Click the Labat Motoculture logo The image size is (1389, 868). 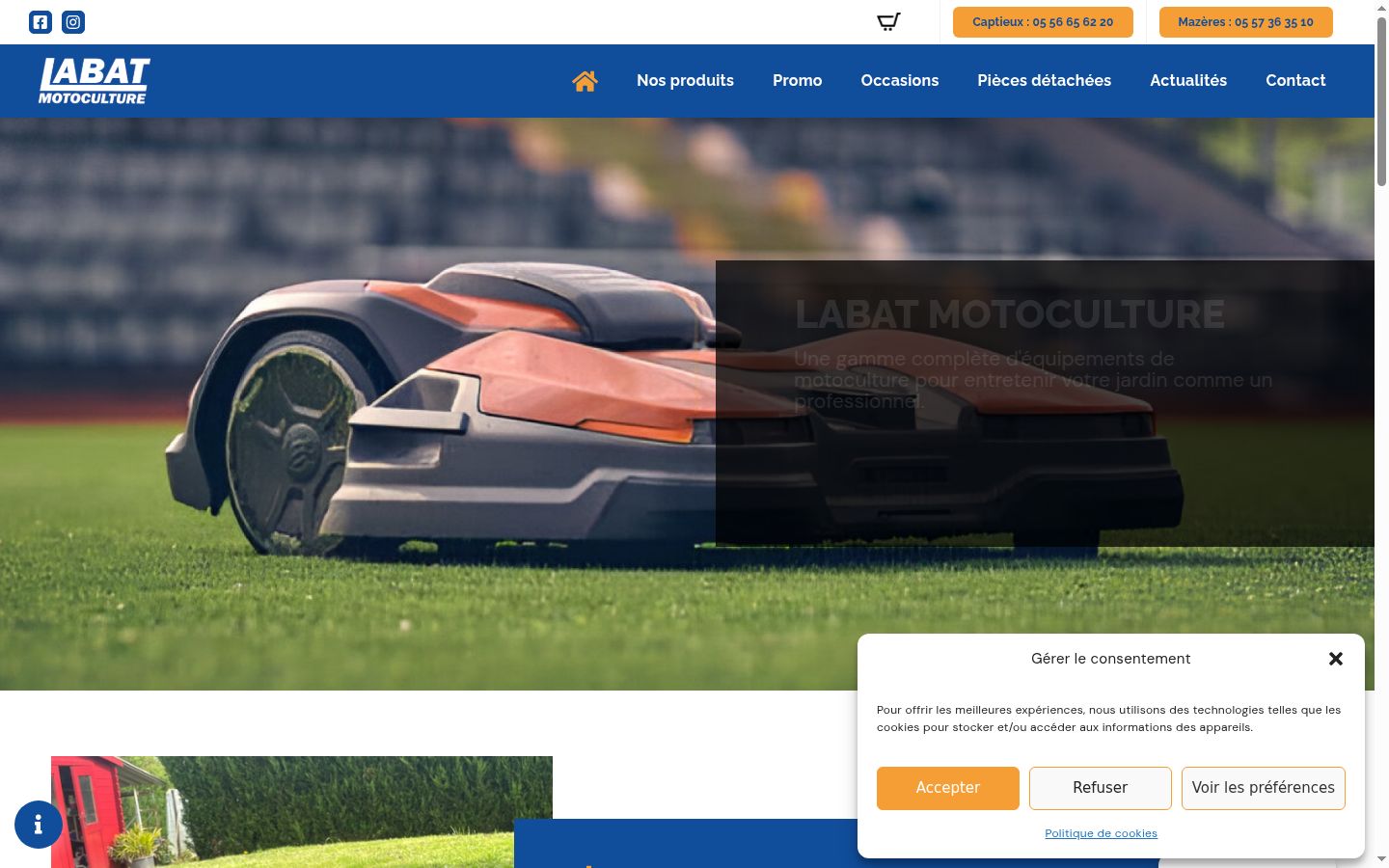pyautogui.click(x=95, y=81)
